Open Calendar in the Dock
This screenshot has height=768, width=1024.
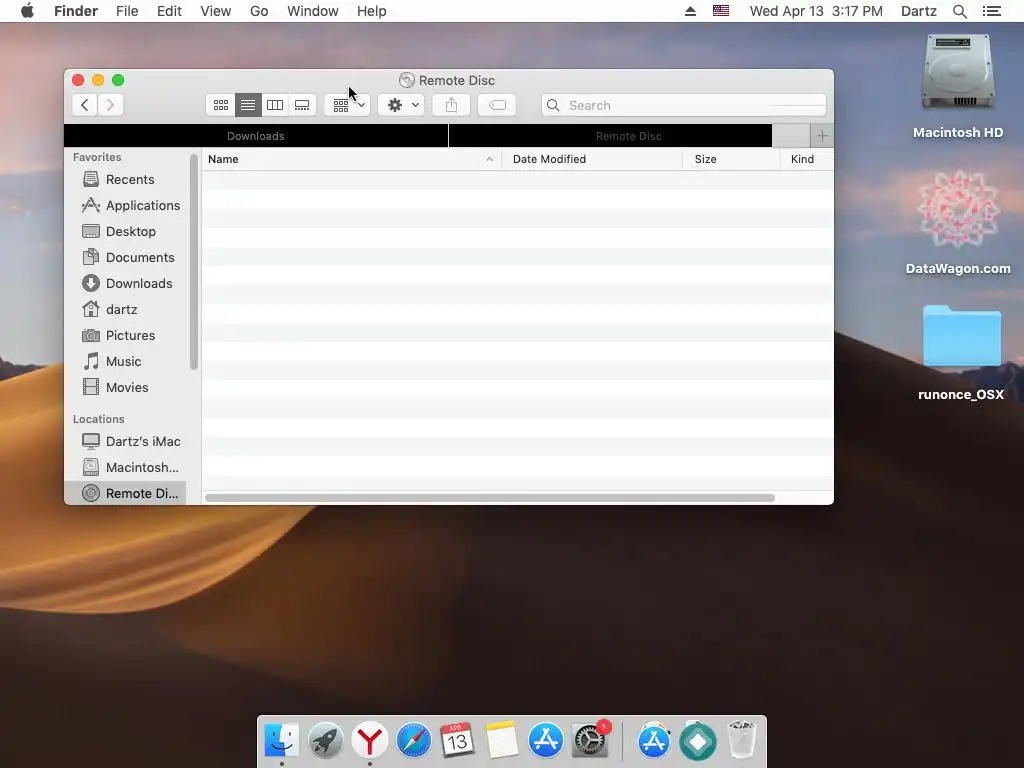pyautogui.click(x=457, y=741)
